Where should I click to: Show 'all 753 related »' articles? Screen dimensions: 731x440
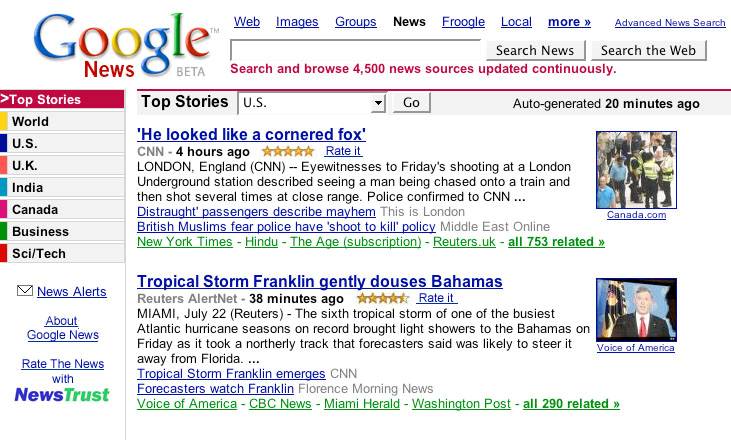556,242
